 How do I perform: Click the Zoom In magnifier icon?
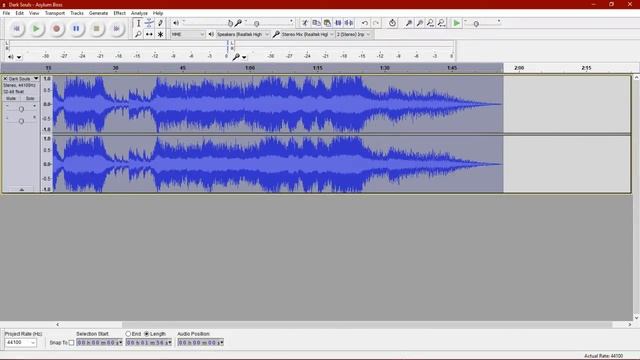(x=408, y=23)
